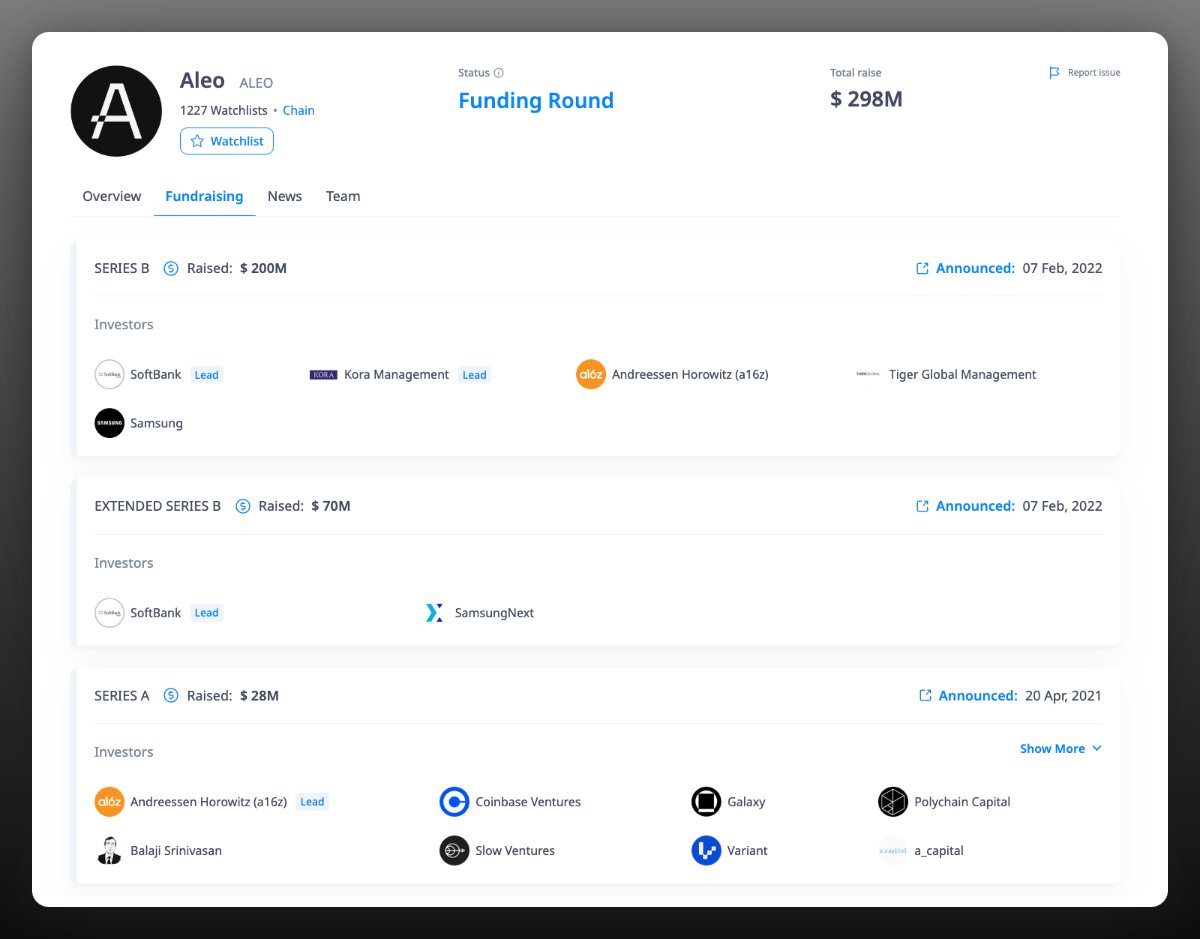Click the 1227 Watchlists text
This screenshot has width=1200, height=939.
click(x=224, y=110)
